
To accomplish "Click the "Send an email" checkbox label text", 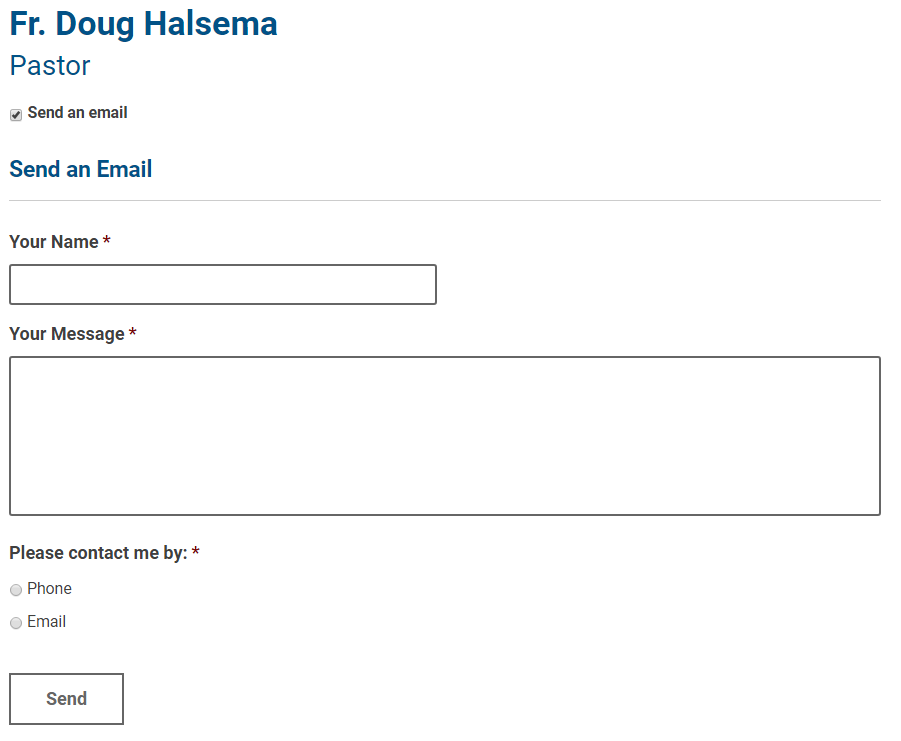I will tap(78, 113).
